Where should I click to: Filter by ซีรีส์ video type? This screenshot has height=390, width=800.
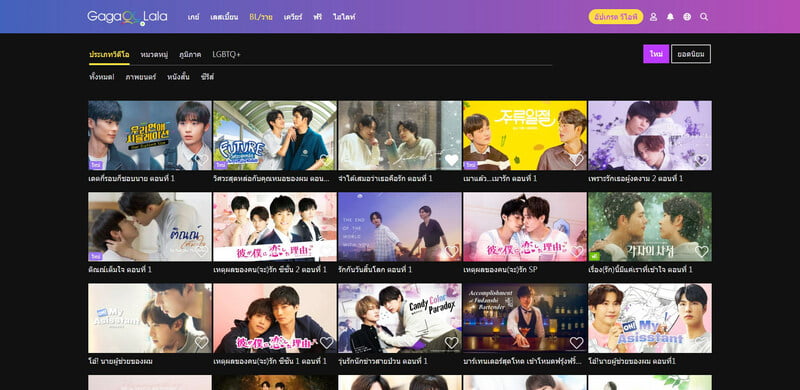tap(207, 77)
